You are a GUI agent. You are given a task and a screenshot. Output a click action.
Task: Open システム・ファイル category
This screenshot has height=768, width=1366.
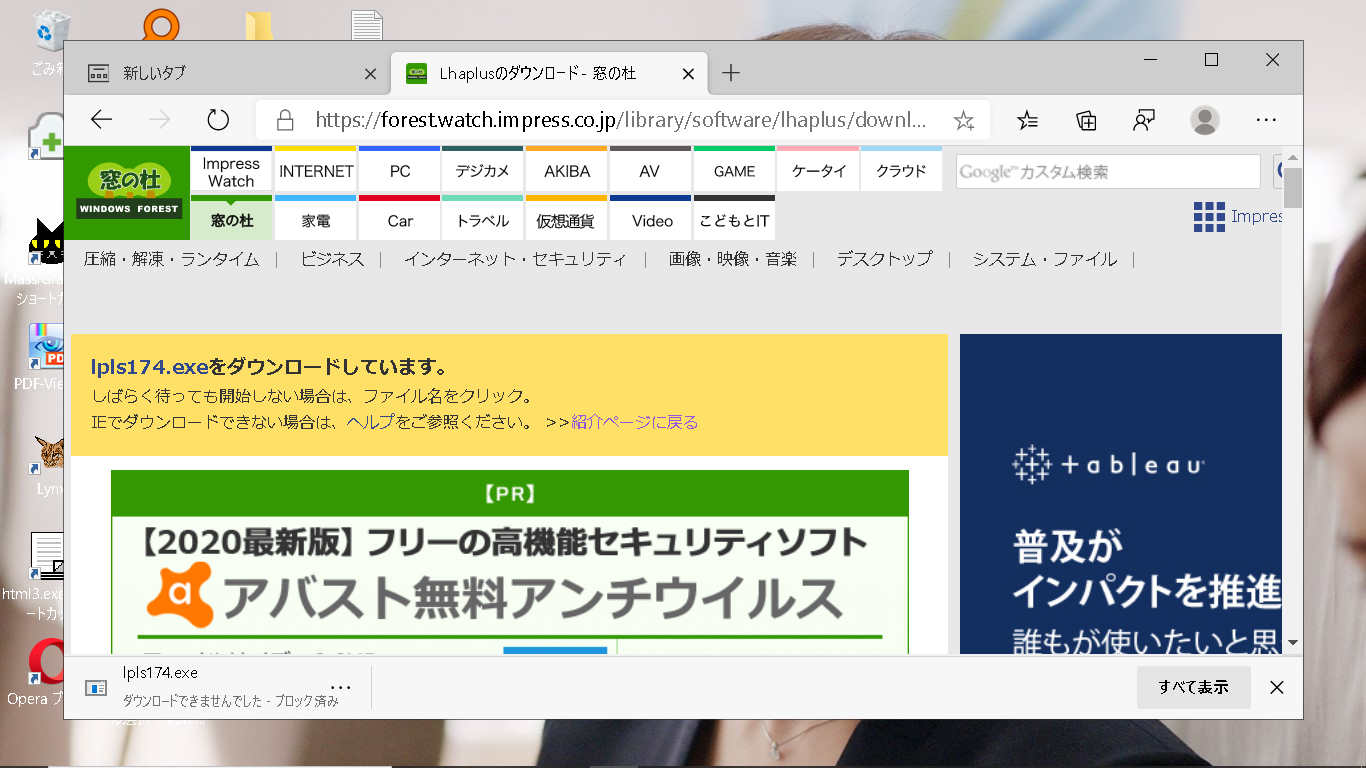1045,259
